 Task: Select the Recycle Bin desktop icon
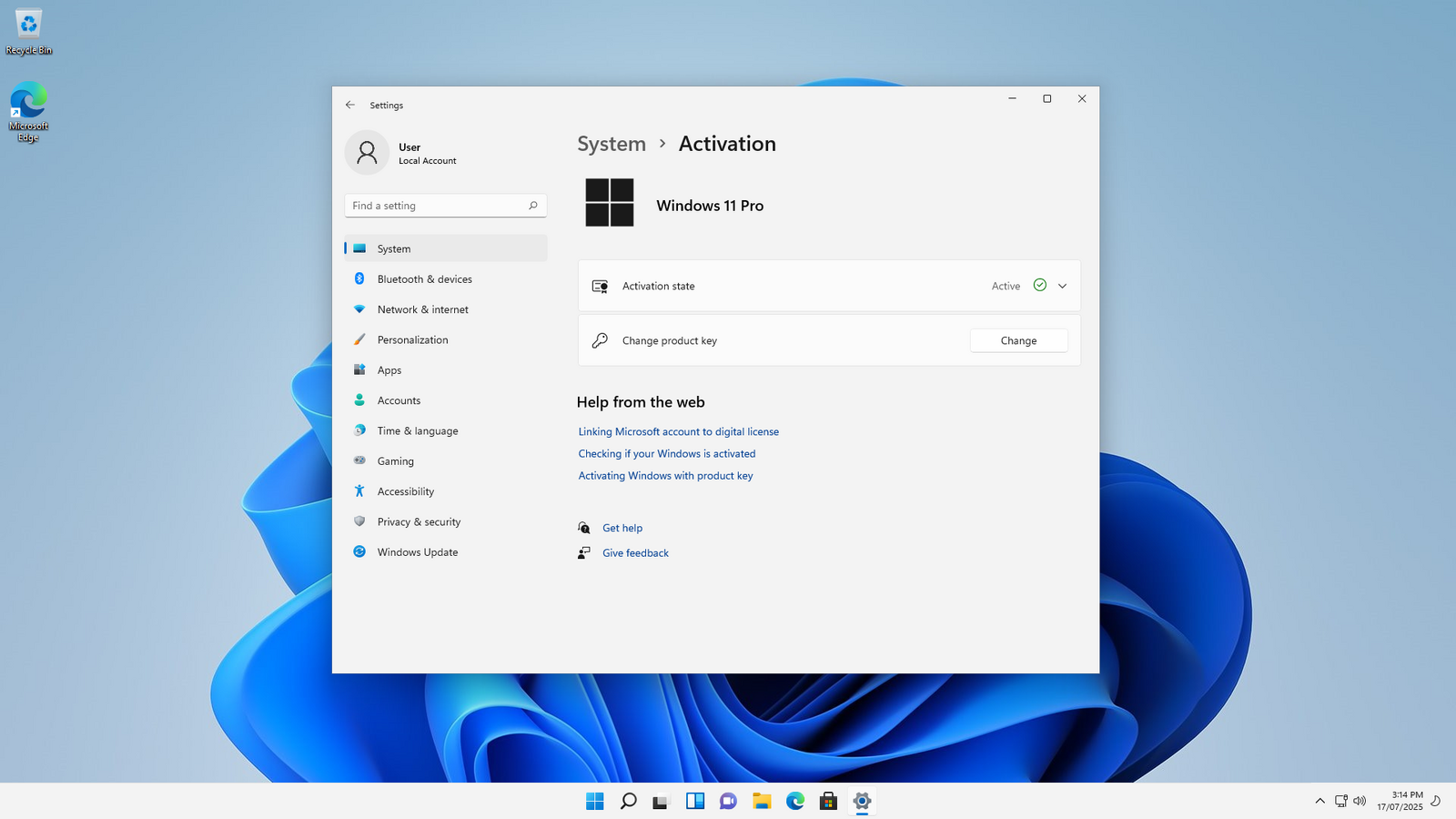(x=29, y=33)
